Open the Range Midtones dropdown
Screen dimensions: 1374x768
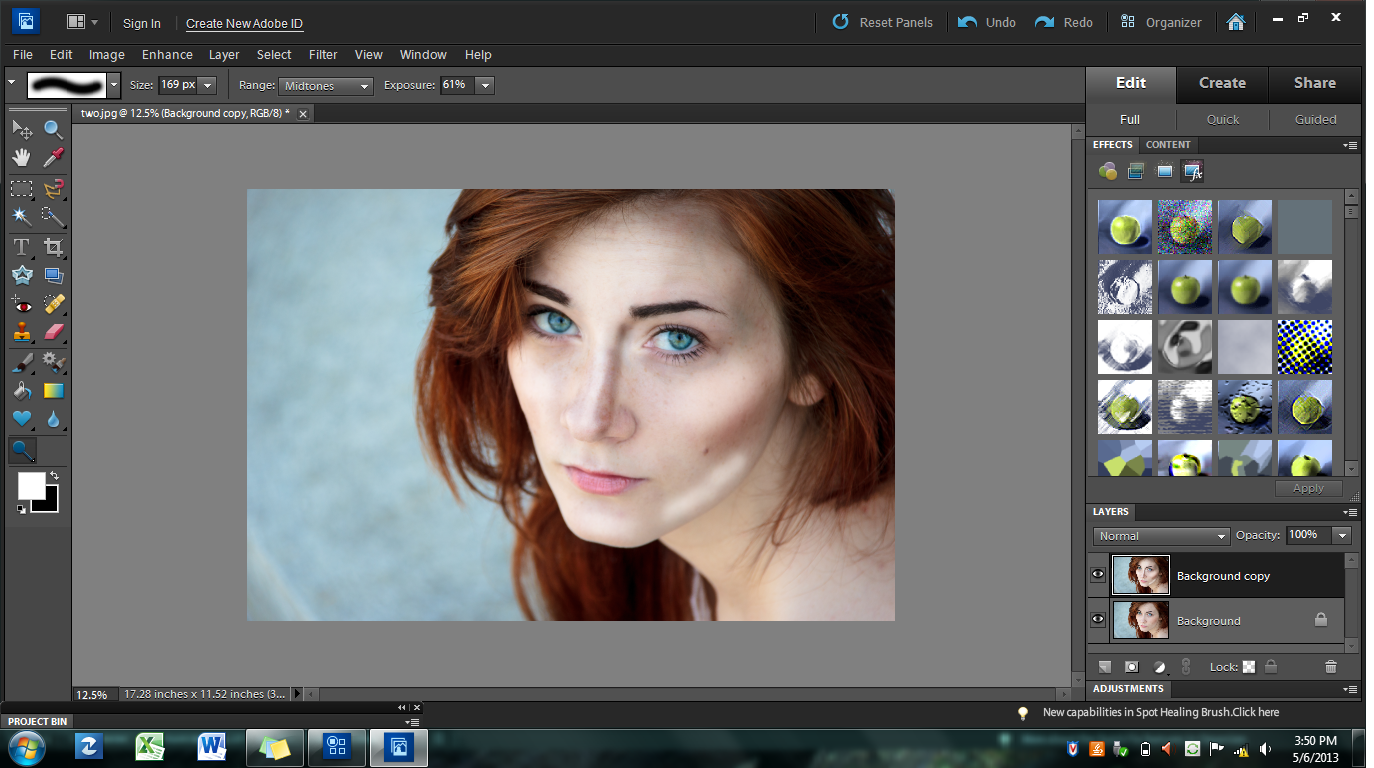(326, 86)
